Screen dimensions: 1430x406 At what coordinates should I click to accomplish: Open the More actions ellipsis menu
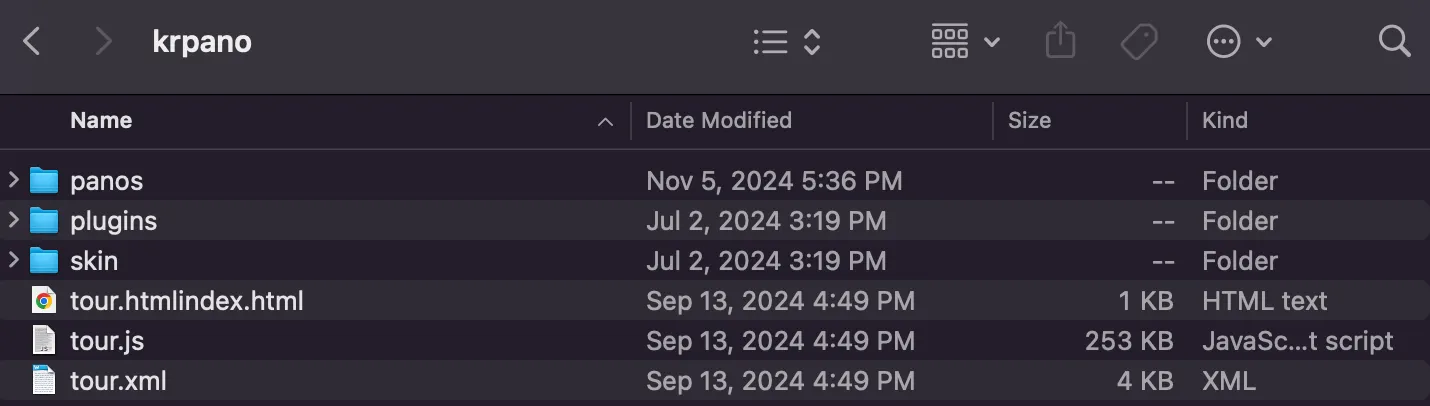click(1238, 42)
